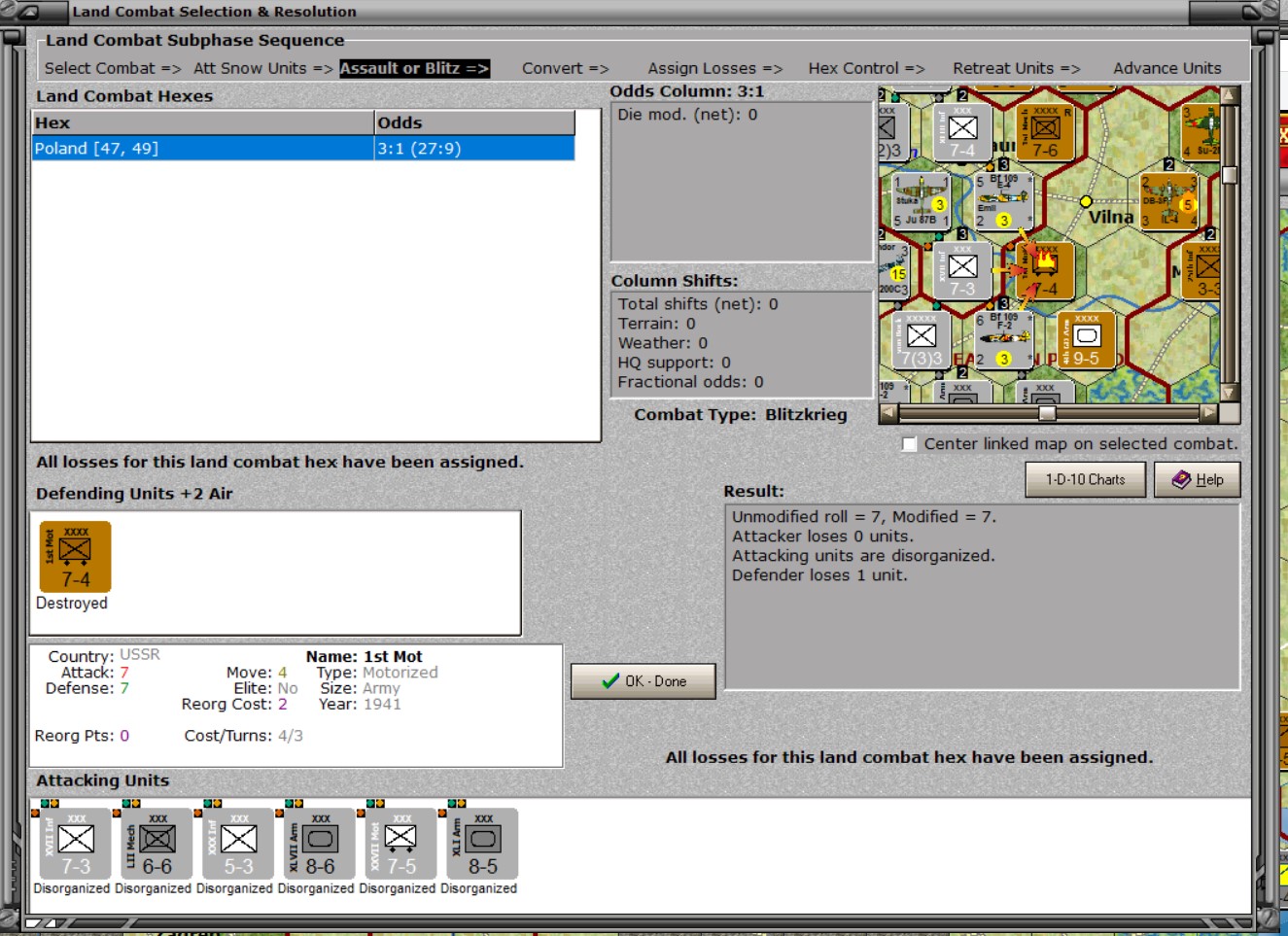Go to the Assign Losses subphase
The width and height of the screenshot is (1288, 936).
[715, 68]
